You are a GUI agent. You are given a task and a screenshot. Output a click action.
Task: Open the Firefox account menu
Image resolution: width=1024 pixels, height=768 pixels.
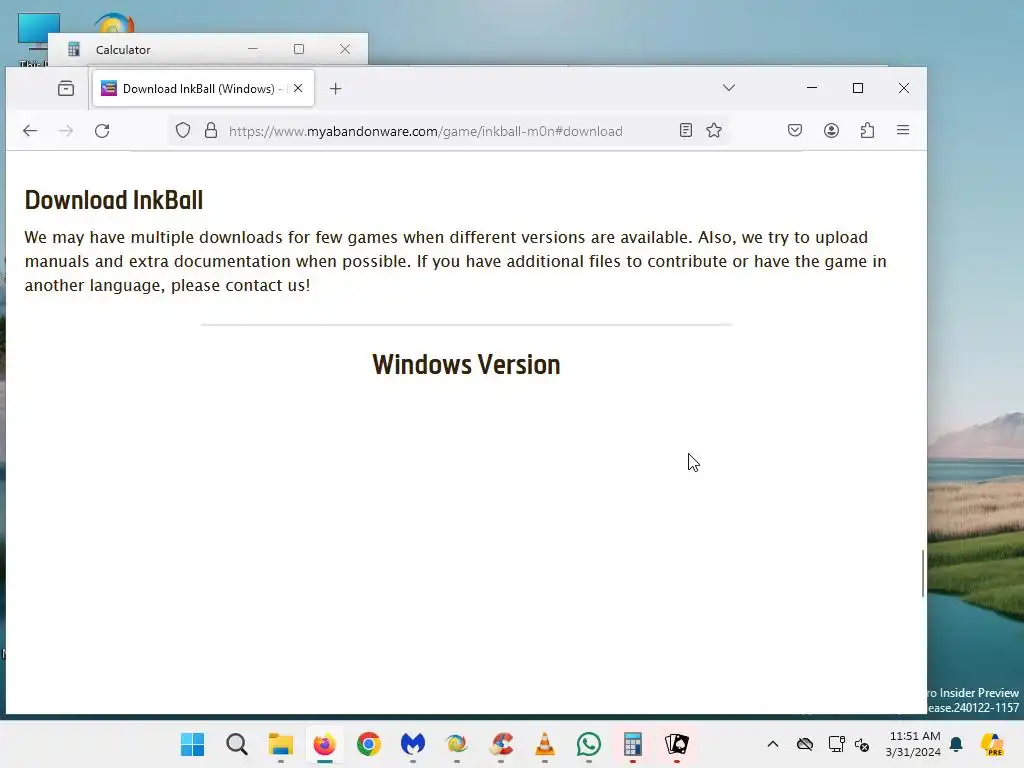point(831,131)
